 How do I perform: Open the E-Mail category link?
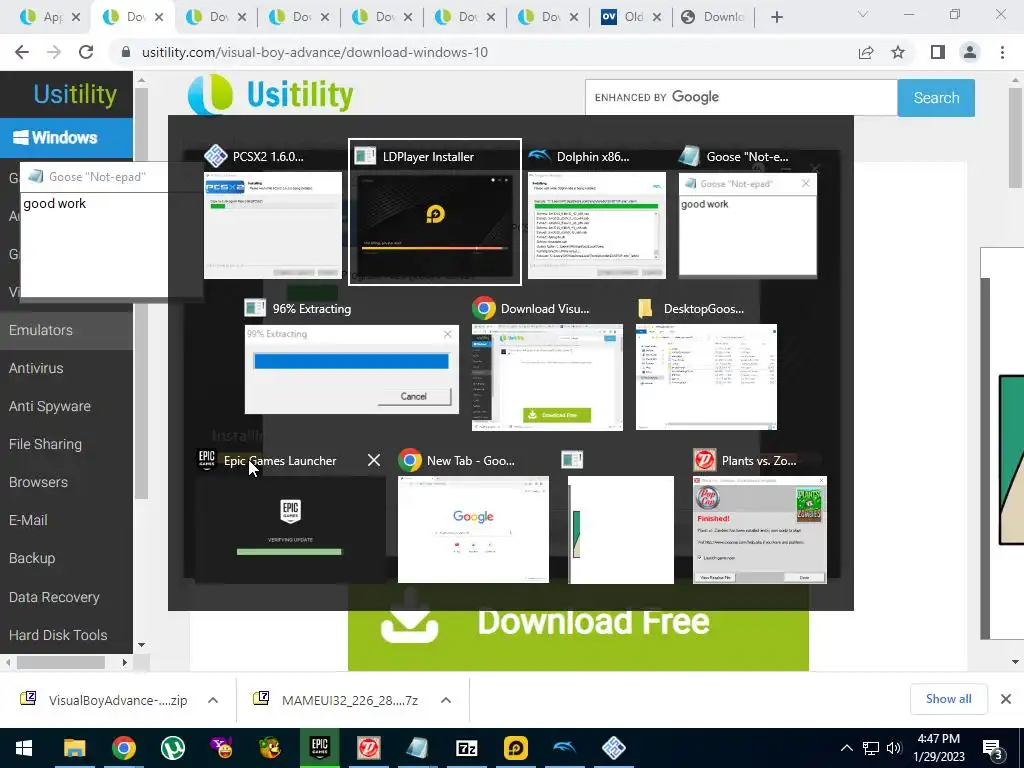[x=28, y=520]
